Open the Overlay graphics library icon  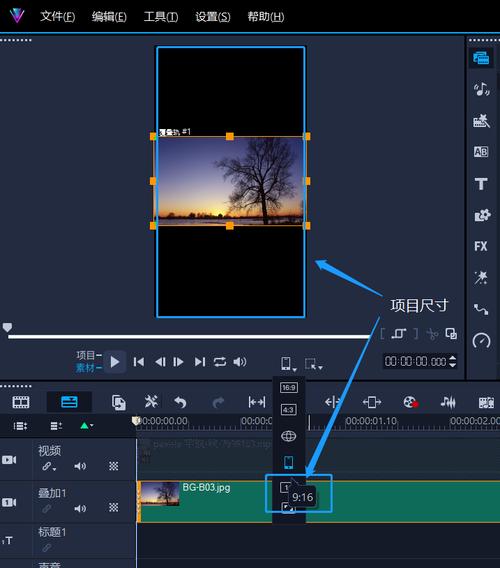tap(482, 215)
